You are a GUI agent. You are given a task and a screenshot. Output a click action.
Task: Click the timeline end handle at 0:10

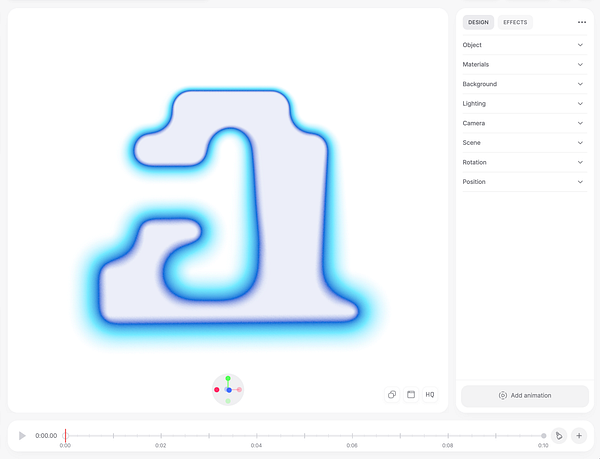point(543,436)
